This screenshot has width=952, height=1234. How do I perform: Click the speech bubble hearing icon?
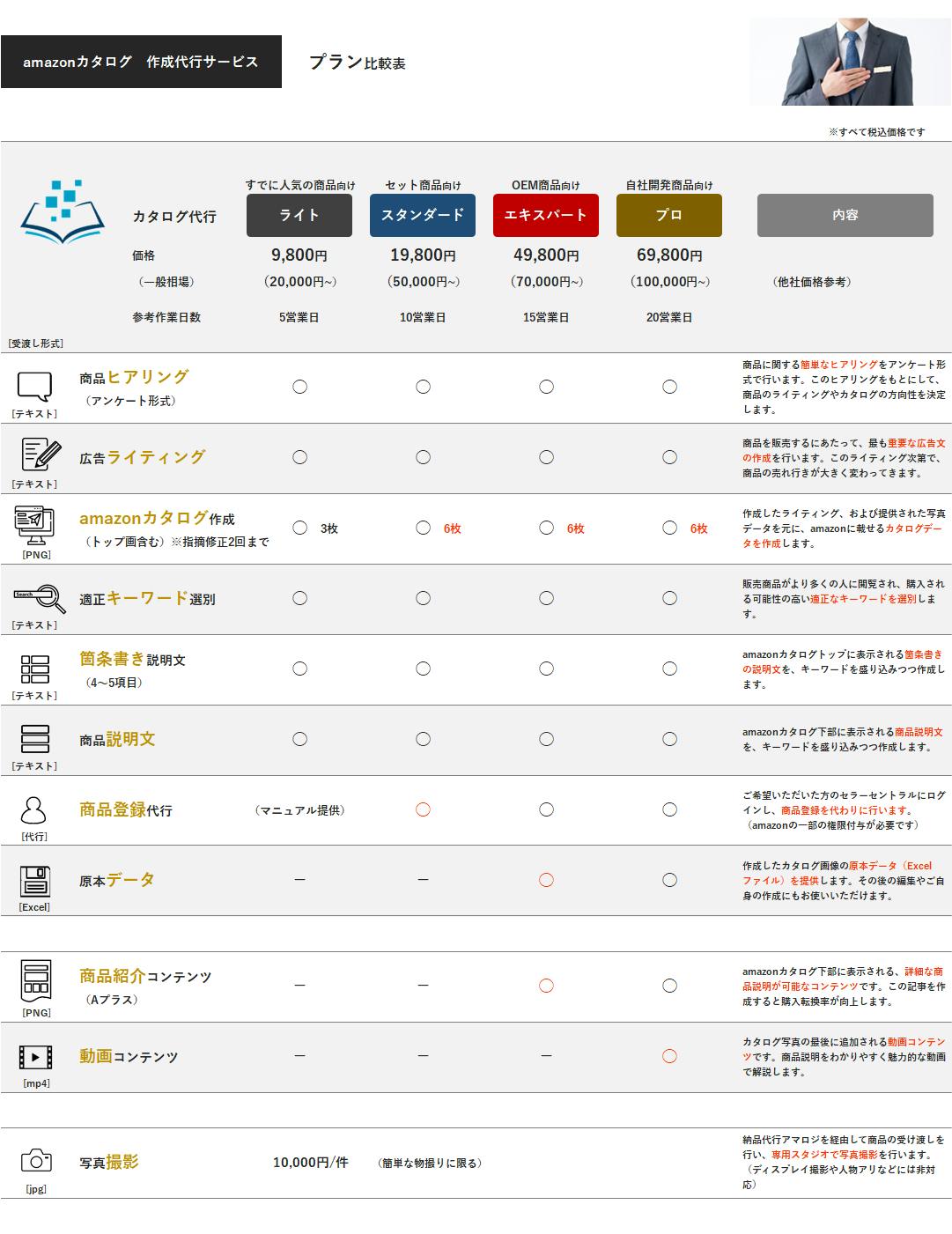coord(35,388)
